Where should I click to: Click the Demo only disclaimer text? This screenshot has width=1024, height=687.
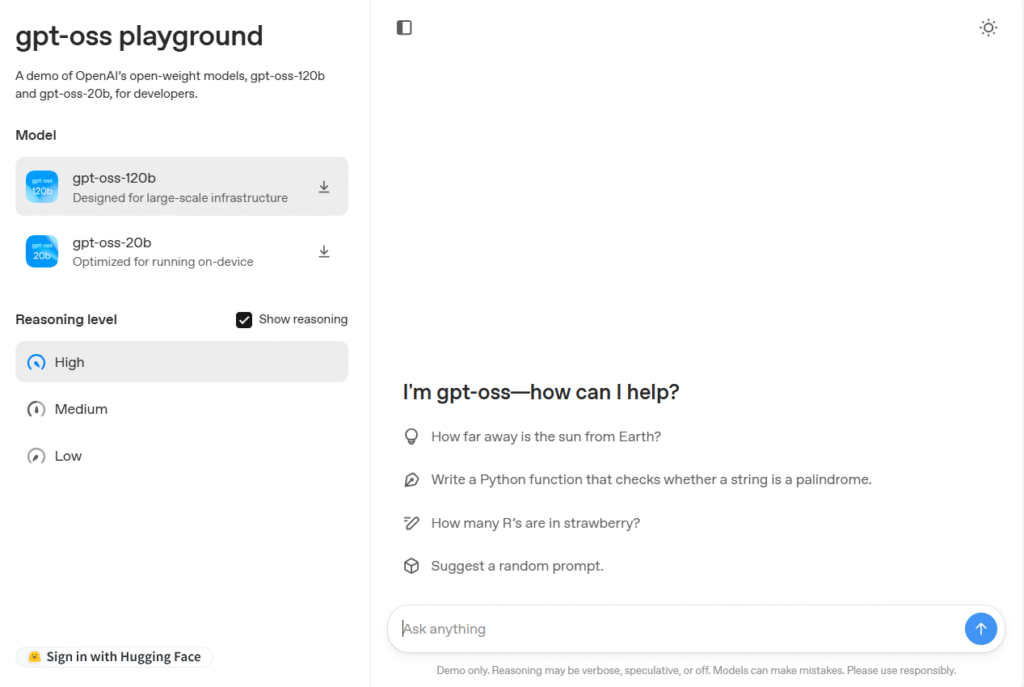(696, 670)
